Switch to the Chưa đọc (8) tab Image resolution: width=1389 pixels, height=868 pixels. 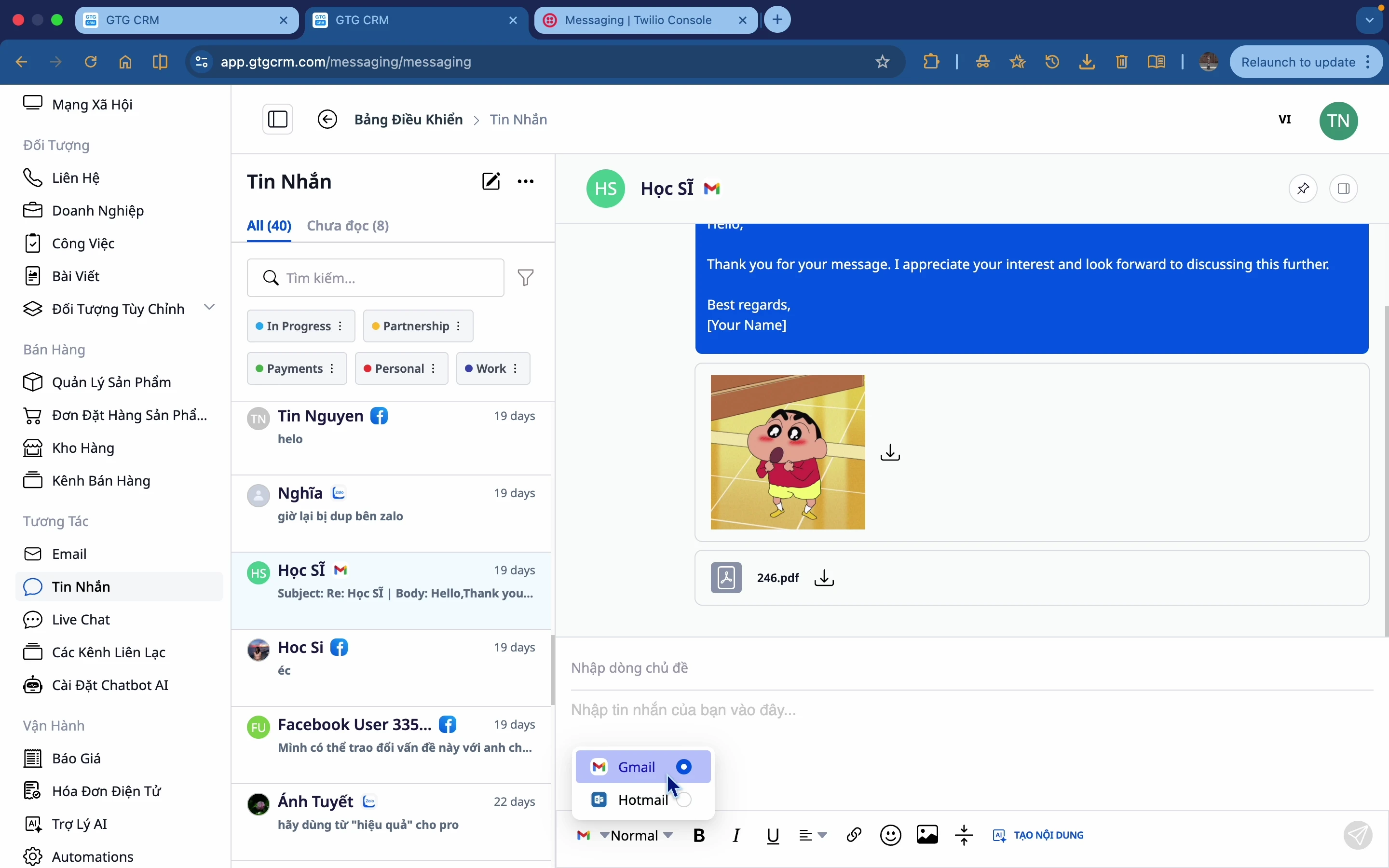(x=348, y=226)
